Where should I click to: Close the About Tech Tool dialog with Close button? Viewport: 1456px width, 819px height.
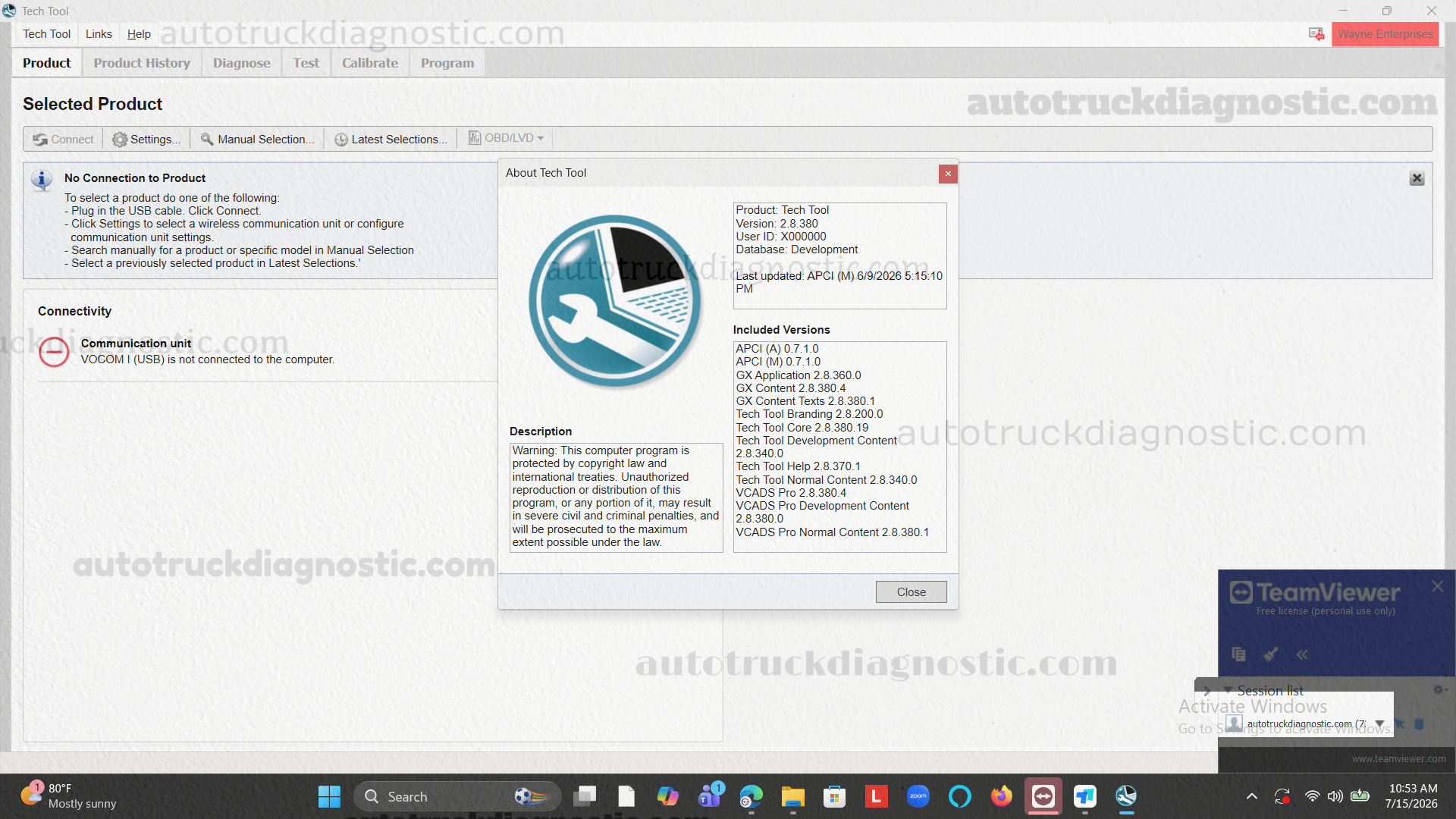[911, 592]
